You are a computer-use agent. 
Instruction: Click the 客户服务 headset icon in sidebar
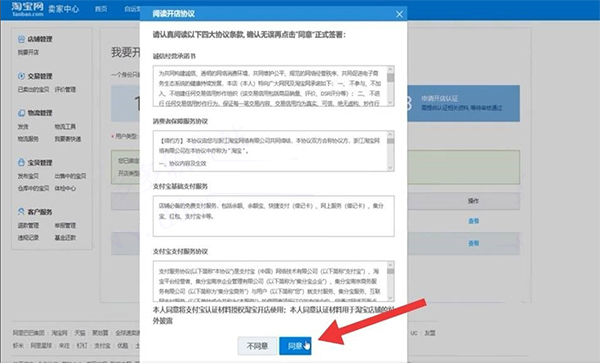pyautogui.click(x=21, y=212)
